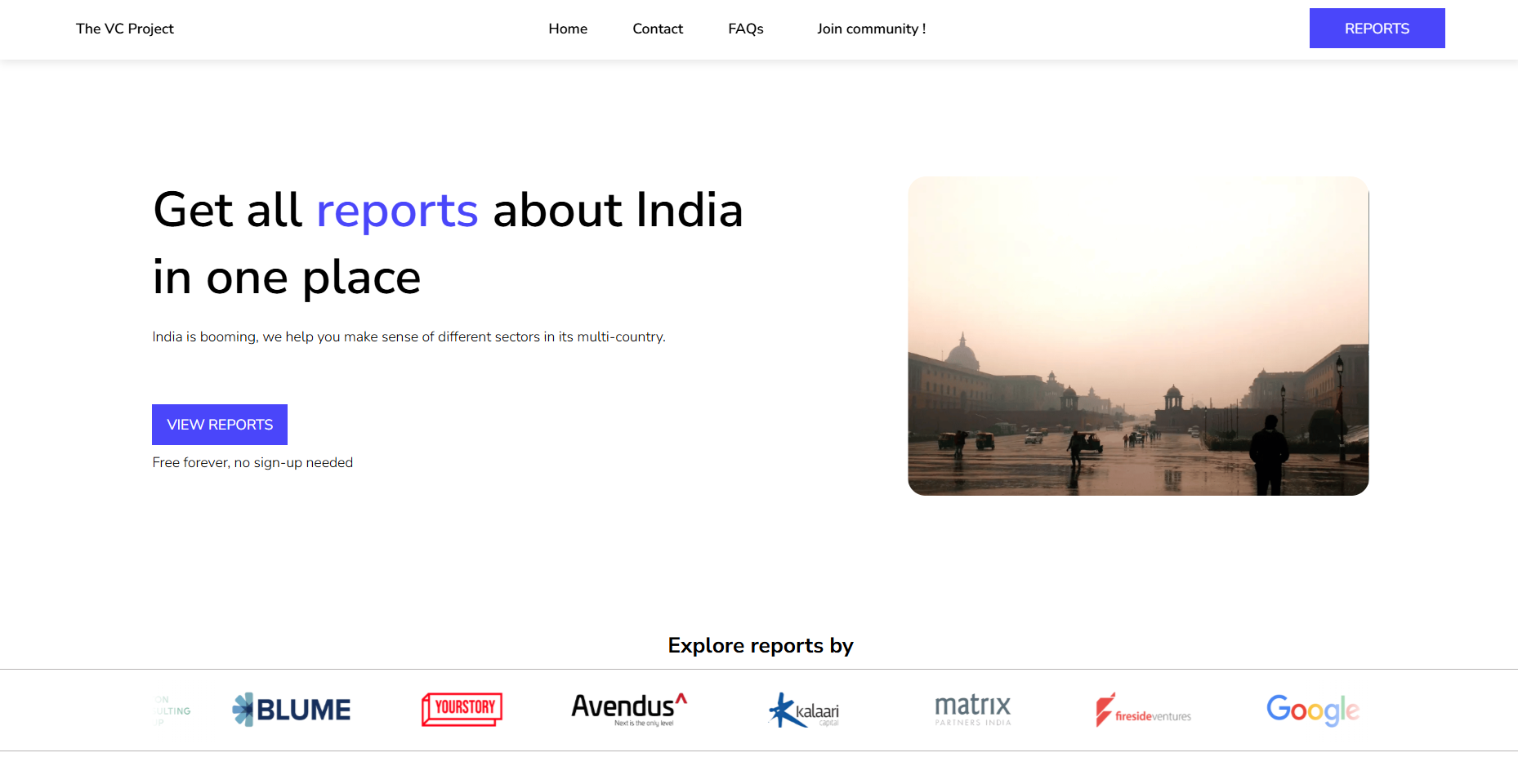
Task: Click the foggy India street photo
Action: click(1138, 336)
